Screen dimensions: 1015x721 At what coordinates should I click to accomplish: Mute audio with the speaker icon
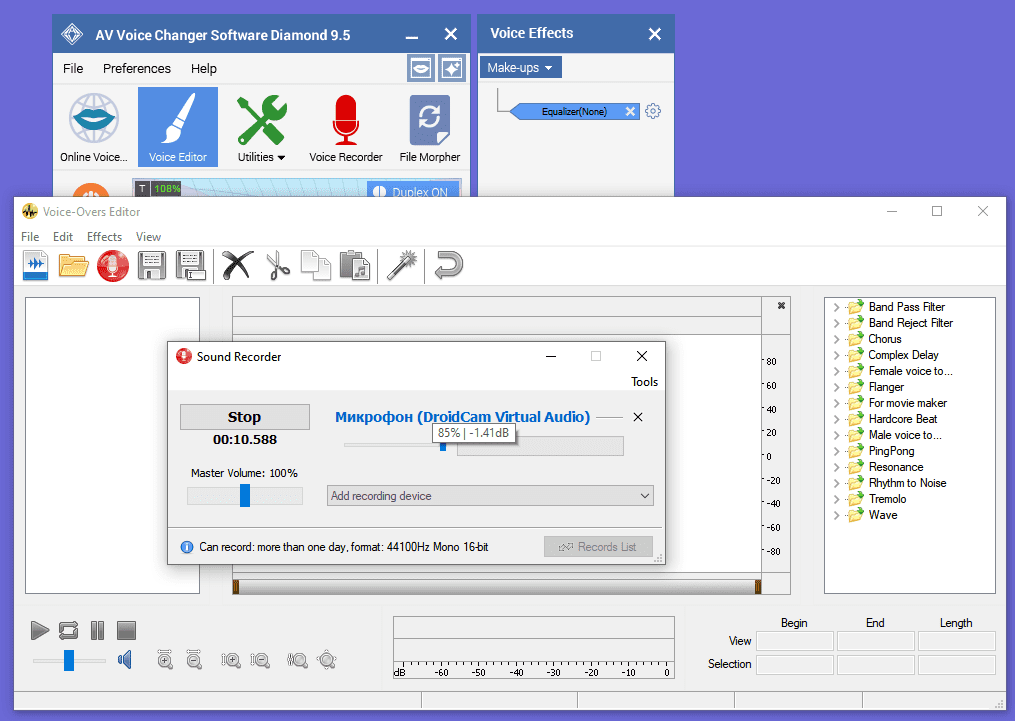click(x=125, y=660)
